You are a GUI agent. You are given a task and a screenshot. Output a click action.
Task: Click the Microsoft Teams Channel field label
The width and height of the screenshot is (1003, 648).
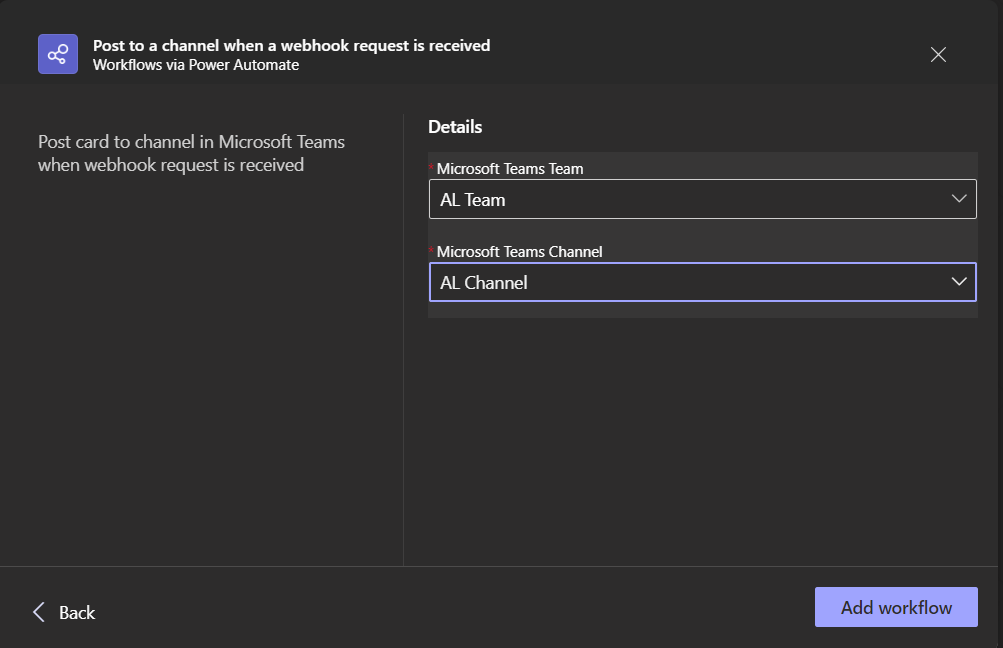(x=519, y=251)
